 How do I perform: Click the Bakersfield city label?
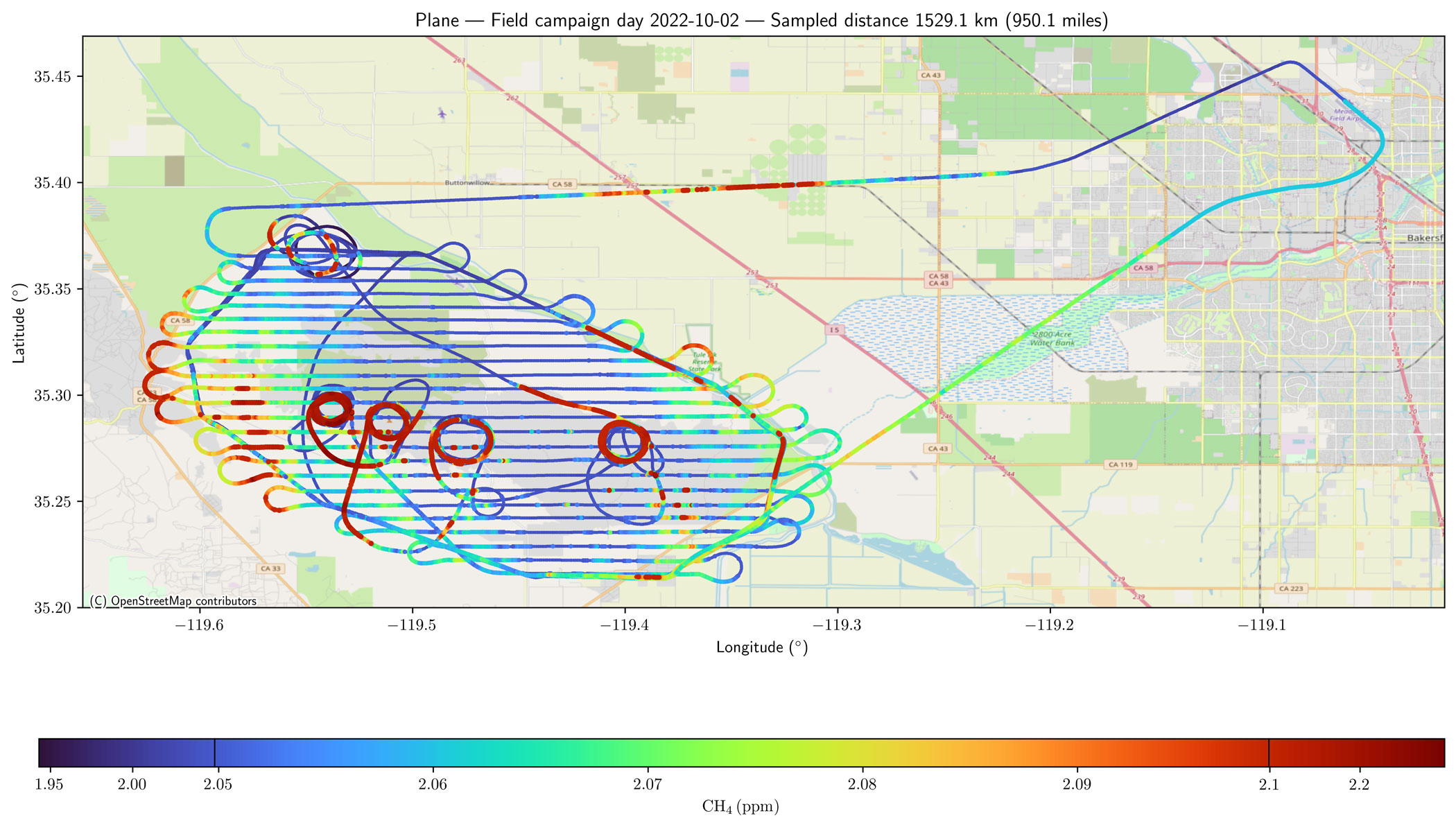pos(1424,238)
